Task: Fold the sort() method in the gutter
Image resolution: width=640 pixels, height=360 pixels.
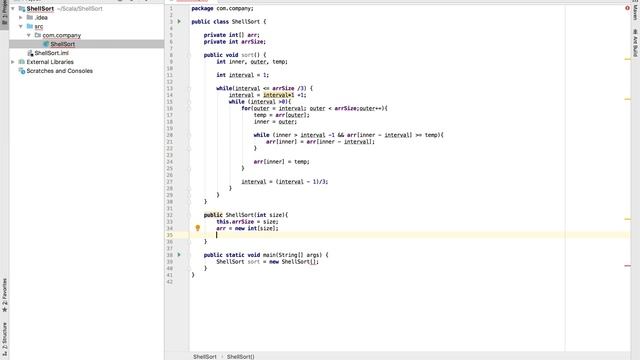Action: (189, 55)
